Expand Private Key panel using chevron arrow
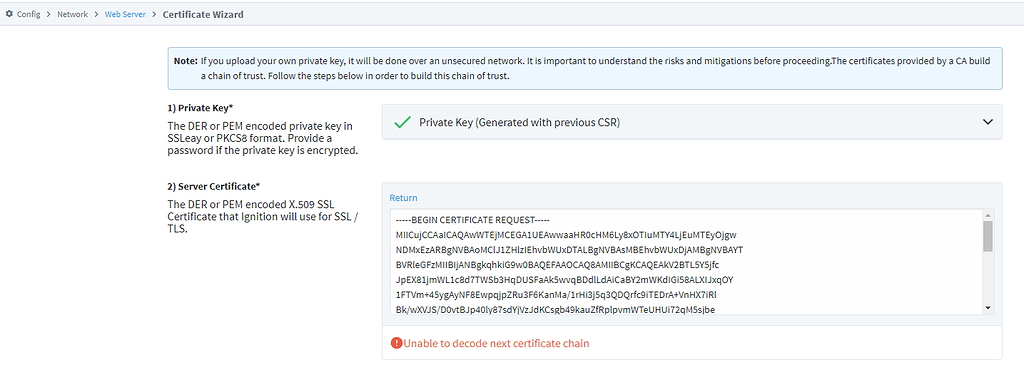The image size is (1024, 370). pyautogui.click(x=988, y=122)
